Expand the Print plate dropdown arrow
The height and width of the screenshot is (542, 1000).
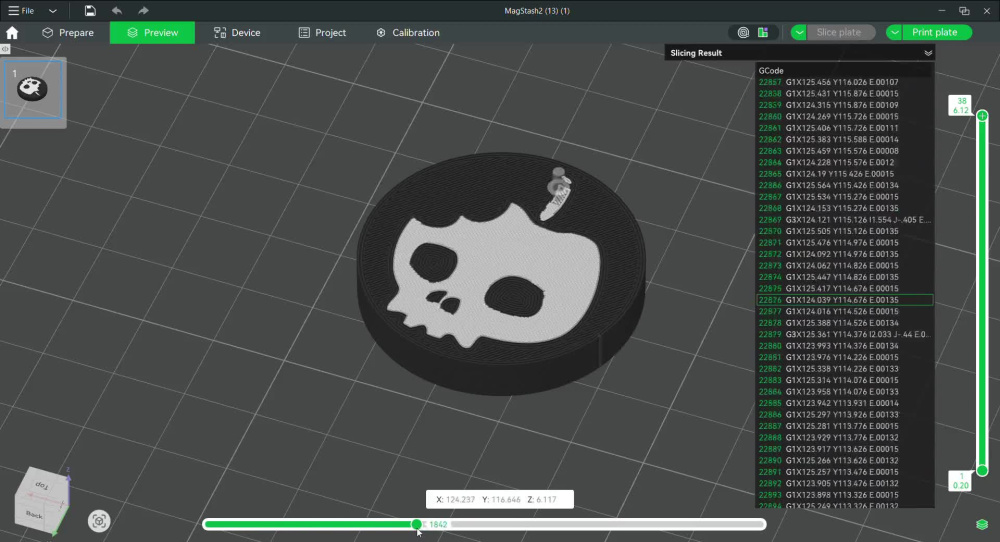(x=894, y=33)
